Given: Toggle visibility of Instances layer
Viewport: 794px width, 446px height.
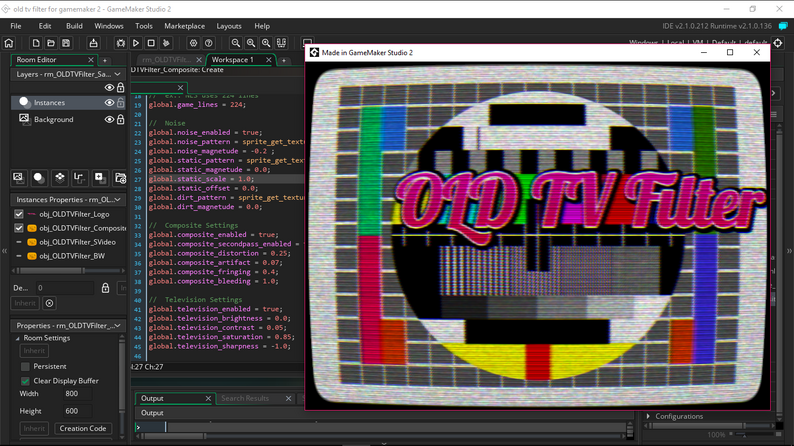Looking at the screenshot, I should 109,102.
